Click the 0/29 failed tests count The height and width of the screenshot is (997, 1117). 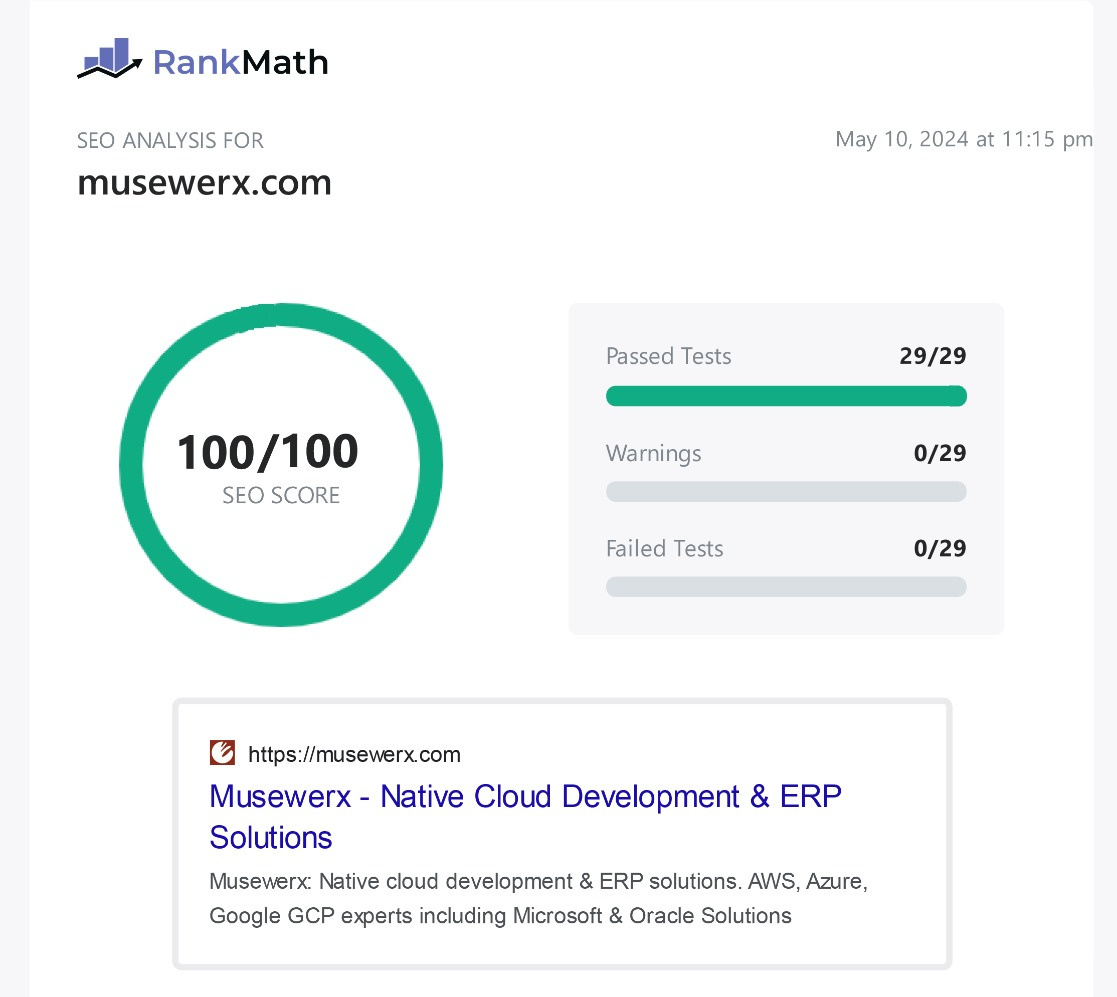click(x=939, y=548)
